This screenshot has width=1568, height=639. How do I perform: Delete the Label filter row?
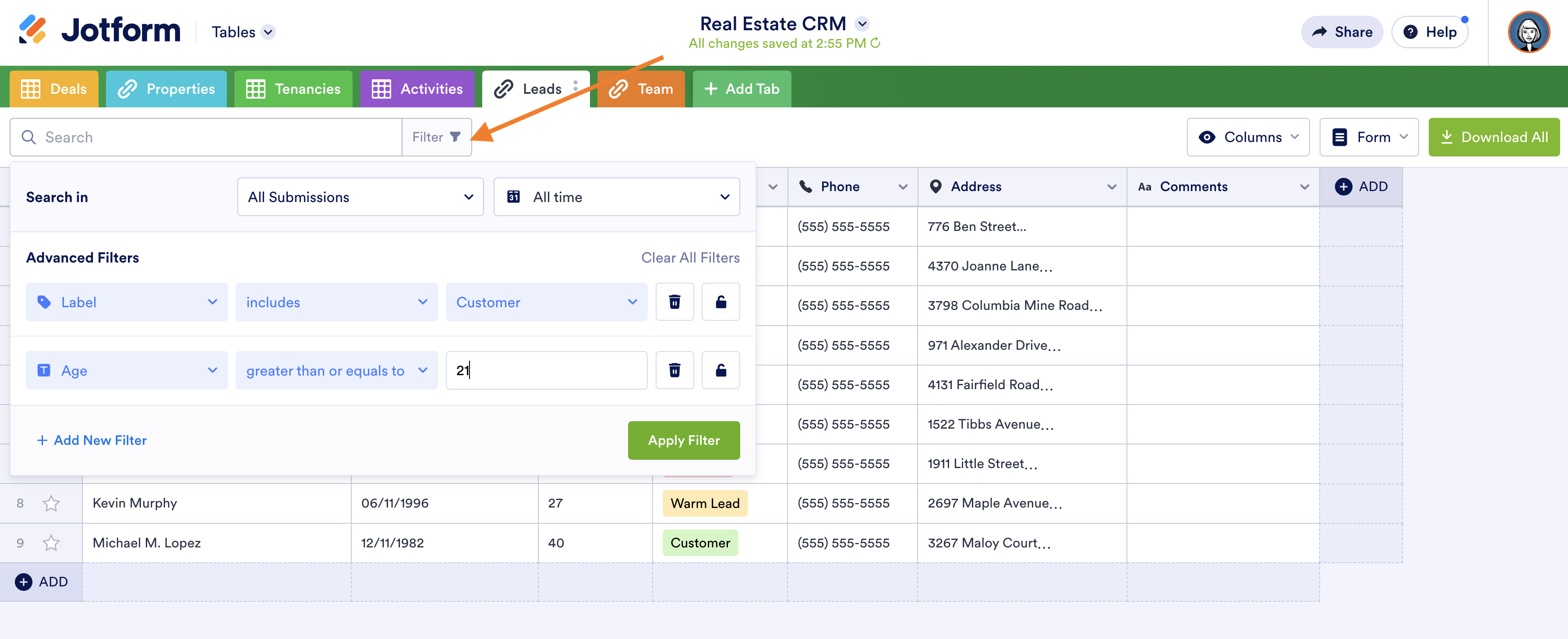coord(674,302)
